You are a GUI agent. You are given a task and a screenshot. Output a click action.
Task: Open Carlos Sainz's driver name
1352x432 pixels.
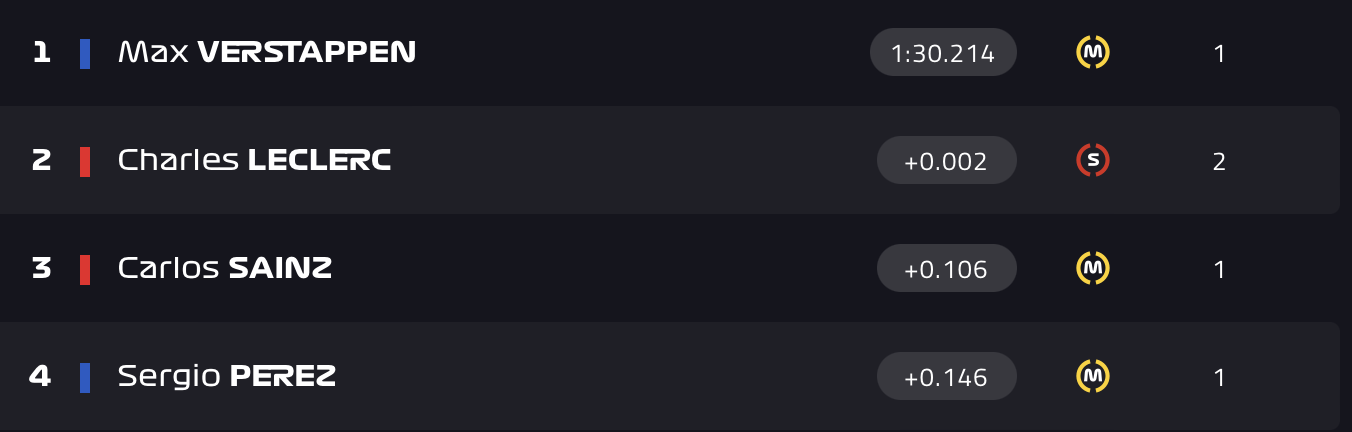coord(225,268)
